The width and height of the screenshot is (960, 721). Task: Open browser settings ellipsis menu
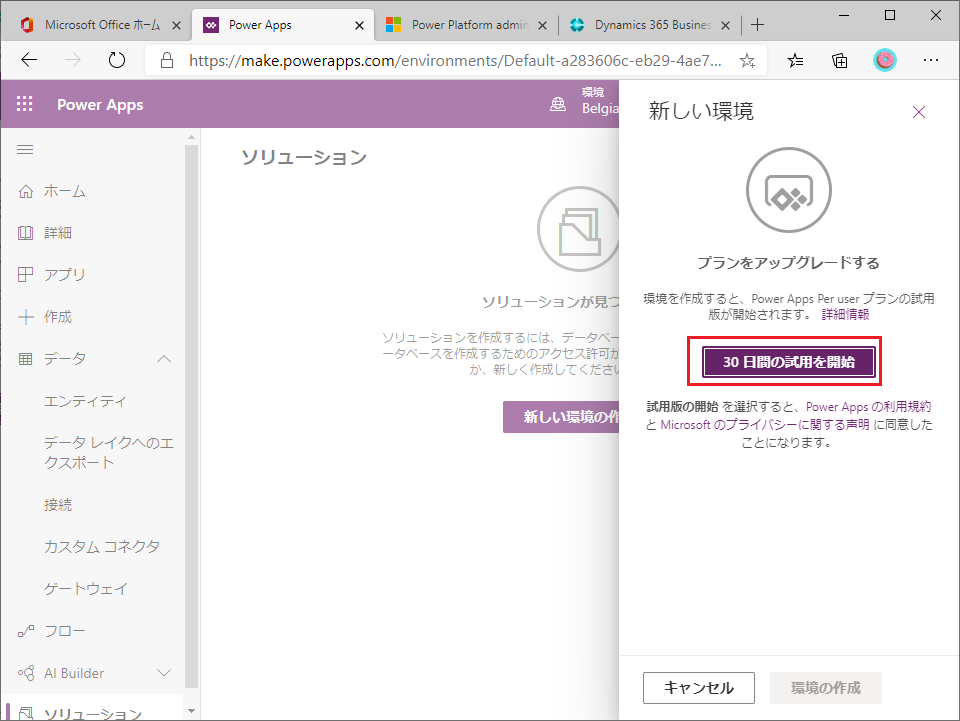pyautogui.click(x=931, y=60)
